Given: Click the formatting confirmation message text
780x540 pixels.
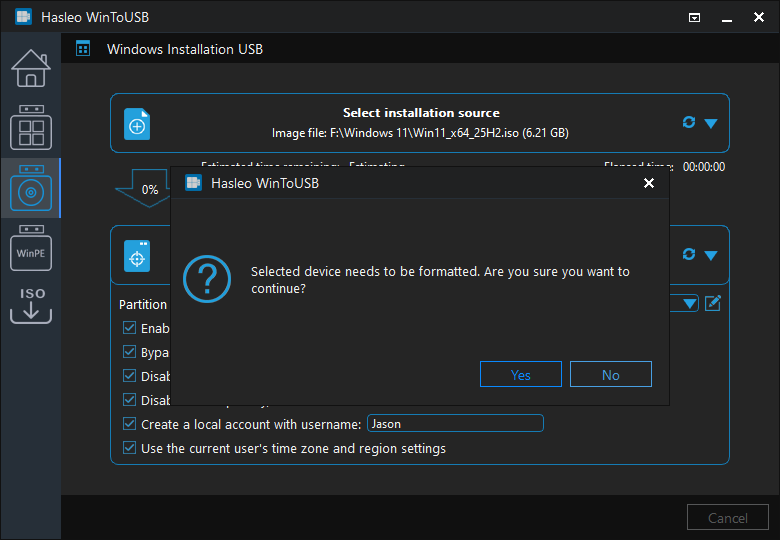Looking at the screenshot, I should [x=440, y=280].
